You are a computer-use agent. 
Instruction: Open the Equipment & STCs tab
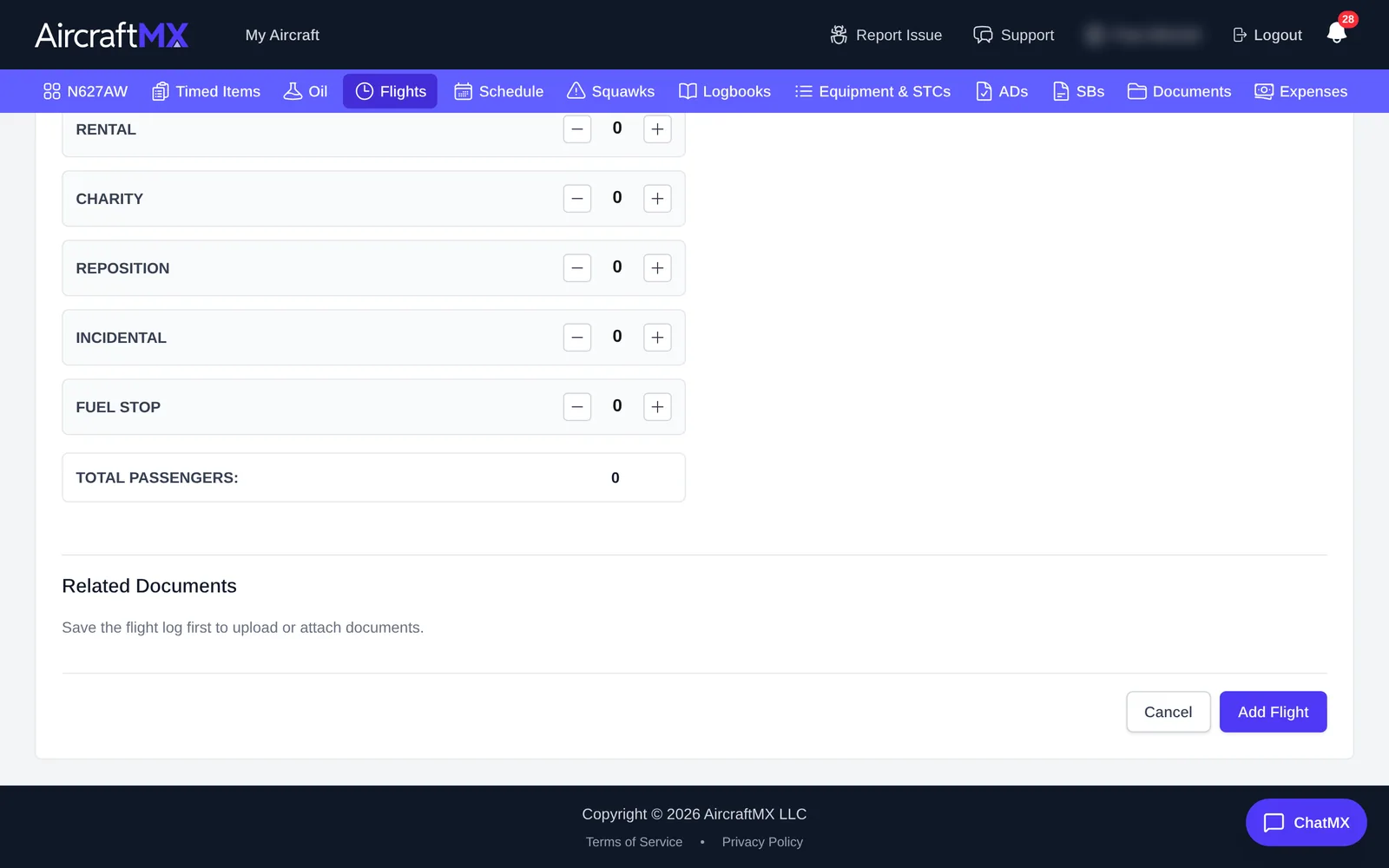click(872, 91)
